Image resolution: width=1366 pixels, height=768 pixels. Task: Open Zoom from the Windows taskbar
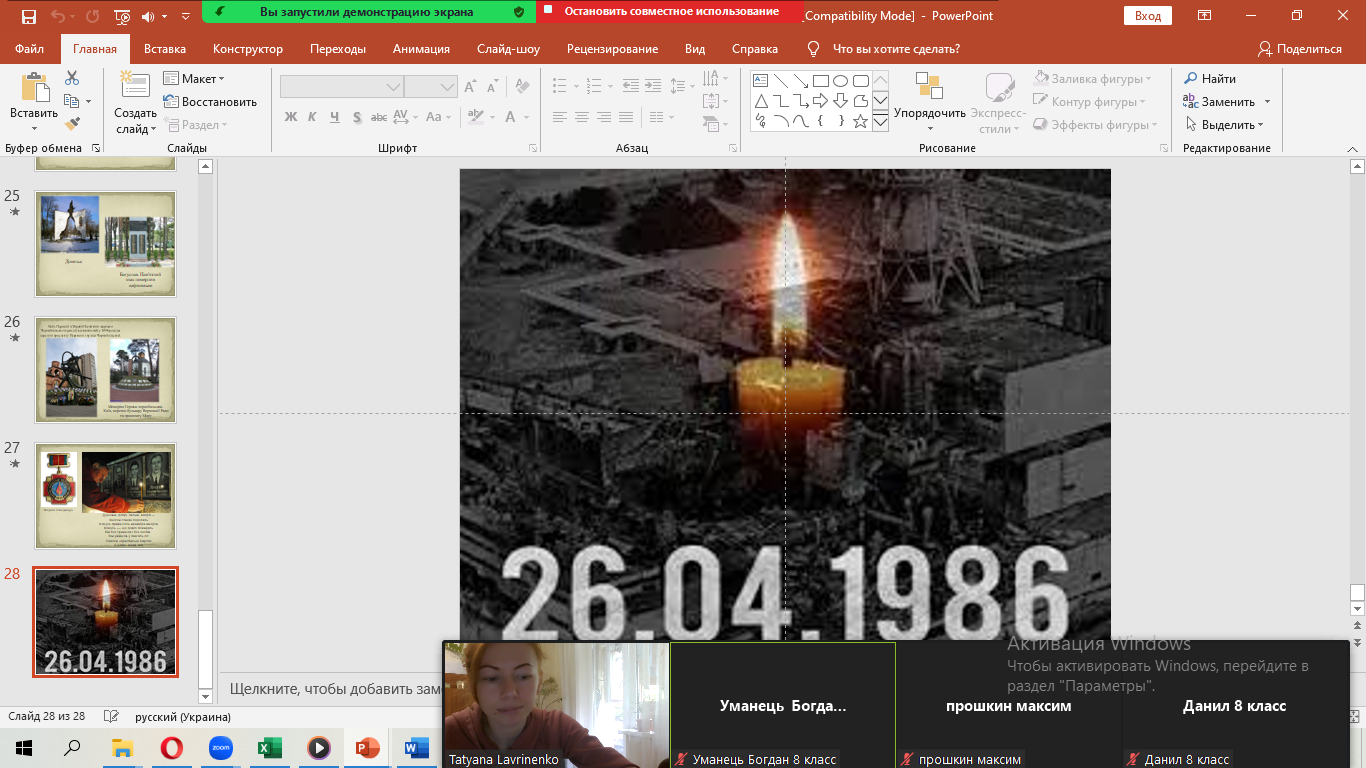(x=221, y=747)
